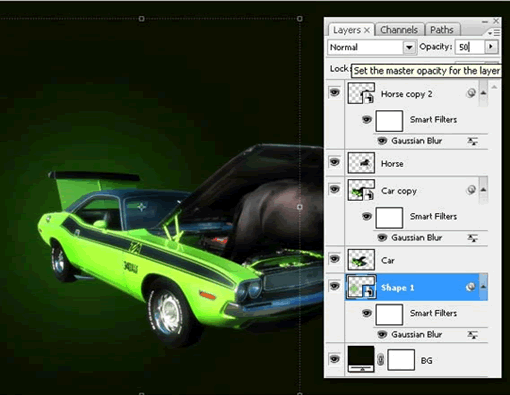This screenshot has height=395, width=510.
Task: Select the Car layer name
Action: pyautogui.click(x=387, y=260)
